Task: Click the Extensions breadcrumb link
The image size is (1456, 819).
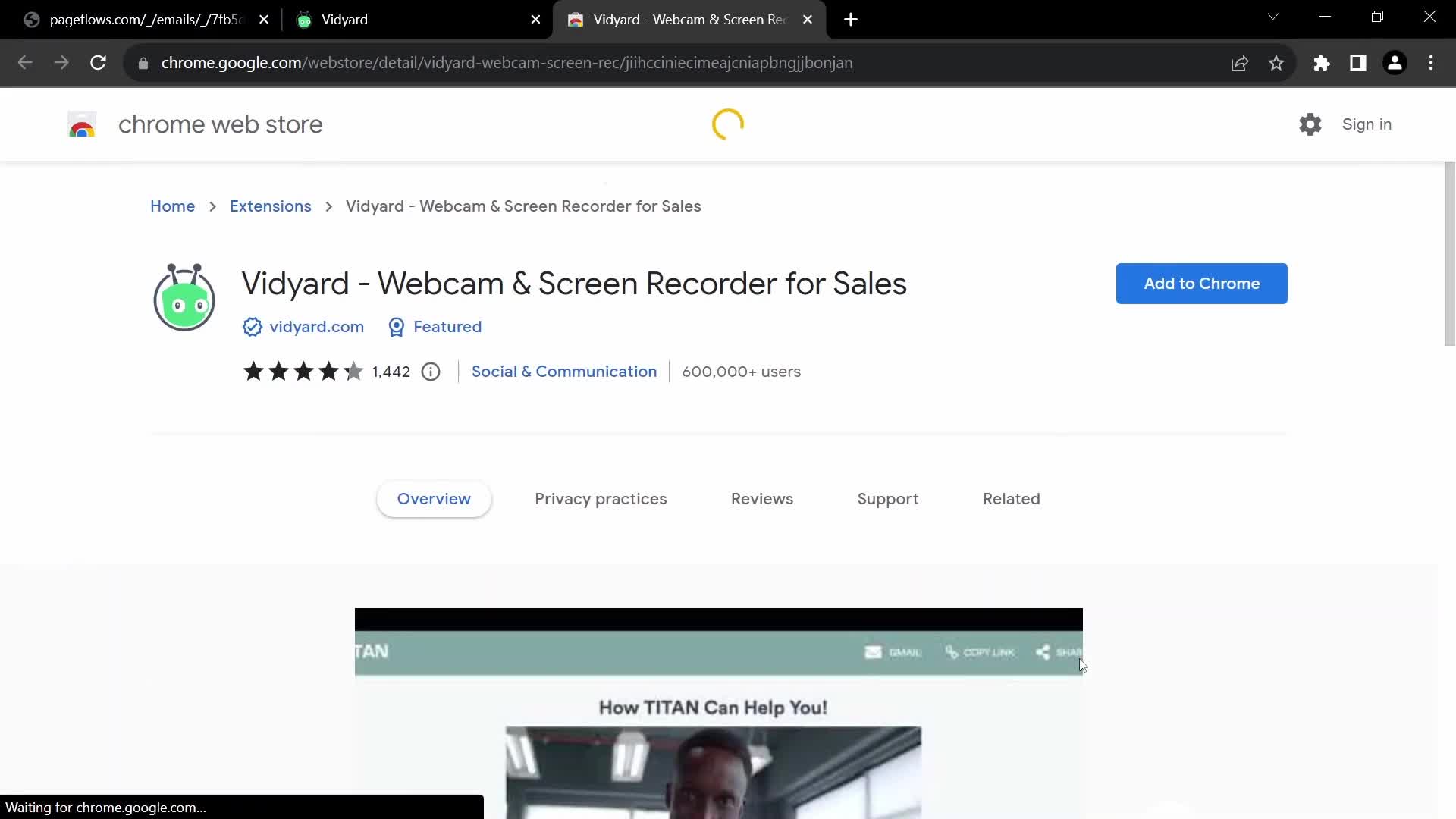Action: pyautogui.click(x=270, y=206)
